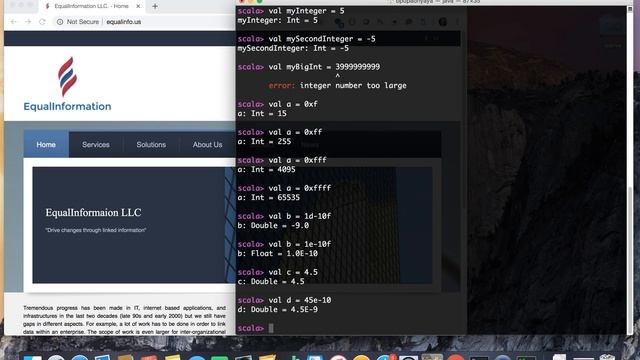Viewport: 640px width, 360px height.
Task: Click the EqualInformaion LLC banner heading
Action: [x=93, y=212]
